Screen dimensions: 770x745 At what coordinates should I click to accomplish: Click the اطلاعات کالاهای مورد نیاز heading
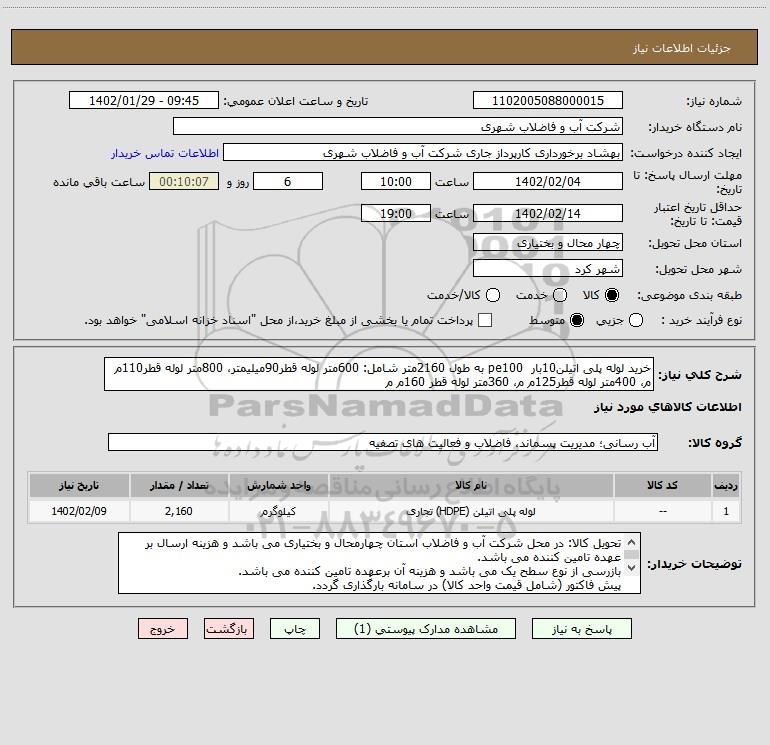668,407
